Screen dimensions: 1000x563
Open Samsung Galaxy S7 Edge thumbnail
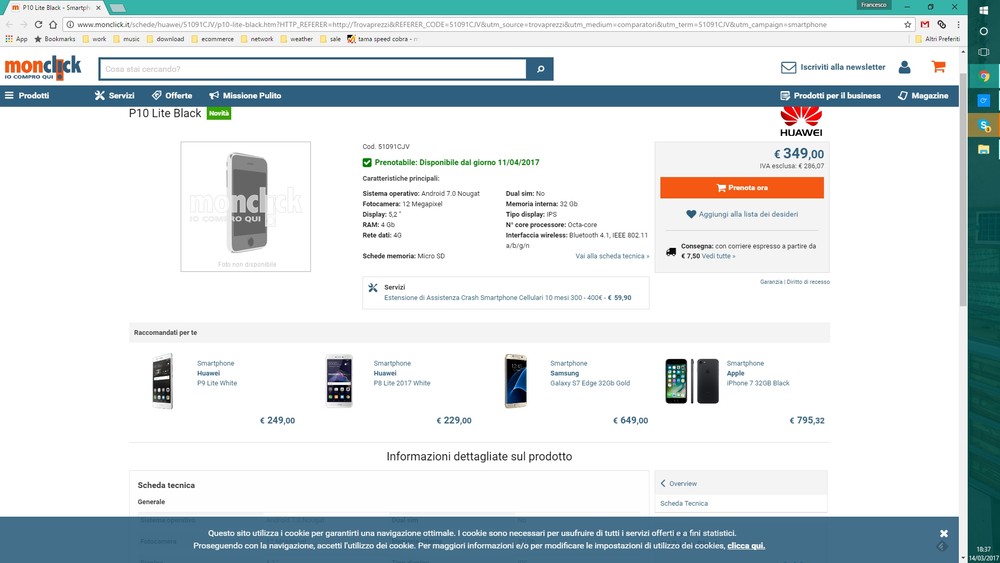pos(515,381)
